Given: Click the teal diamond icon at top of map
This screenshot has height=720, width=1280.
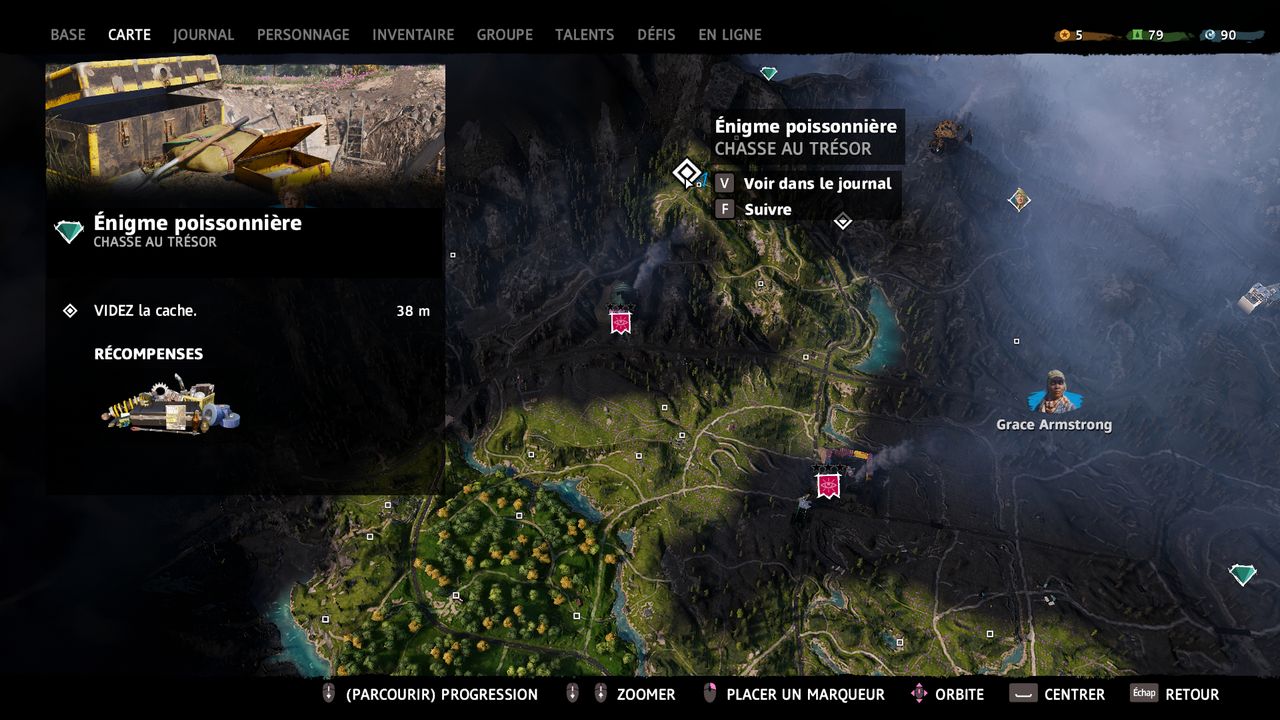Looking at the screenshot, I should [768, 73].
